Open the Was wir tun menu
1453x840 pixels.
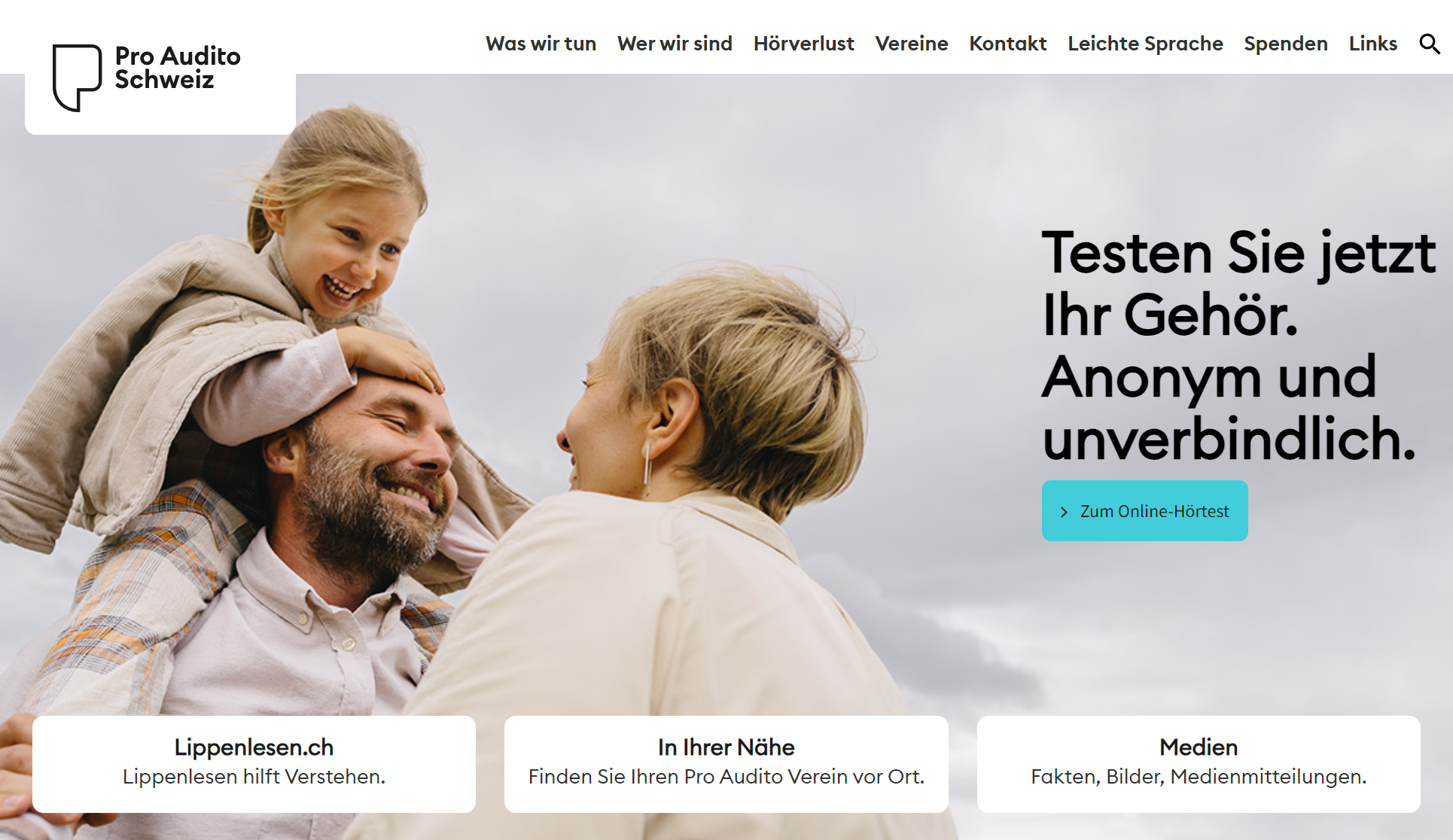[x=541, y=44]
